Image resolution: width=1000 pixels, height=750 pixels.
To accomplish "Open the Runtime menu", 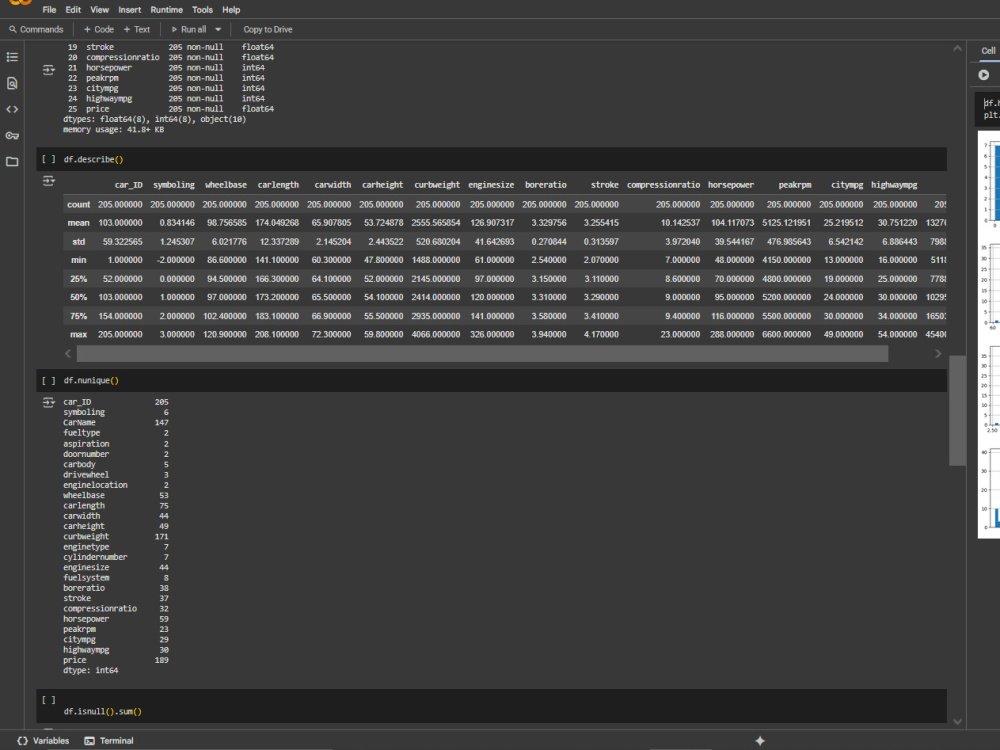I will pos(166,10).
